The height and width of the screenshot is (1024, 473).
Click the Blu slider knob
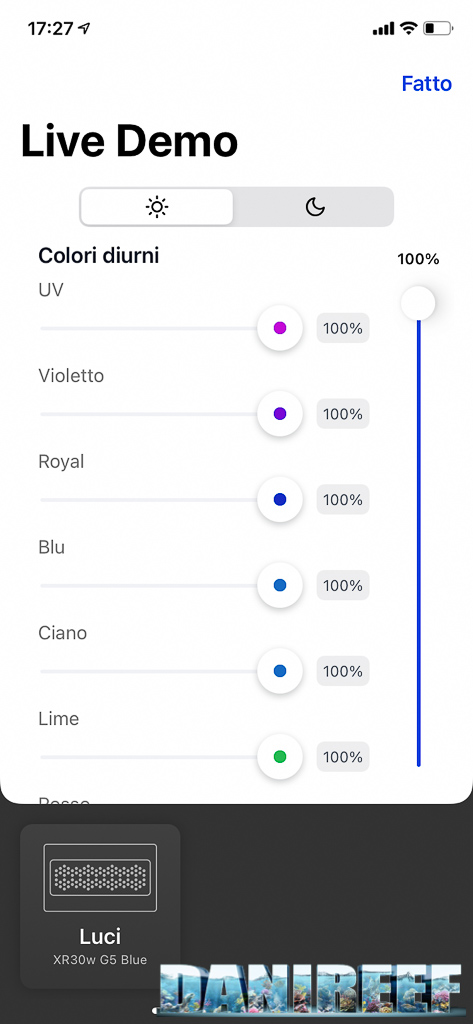(x=280, y=585)
